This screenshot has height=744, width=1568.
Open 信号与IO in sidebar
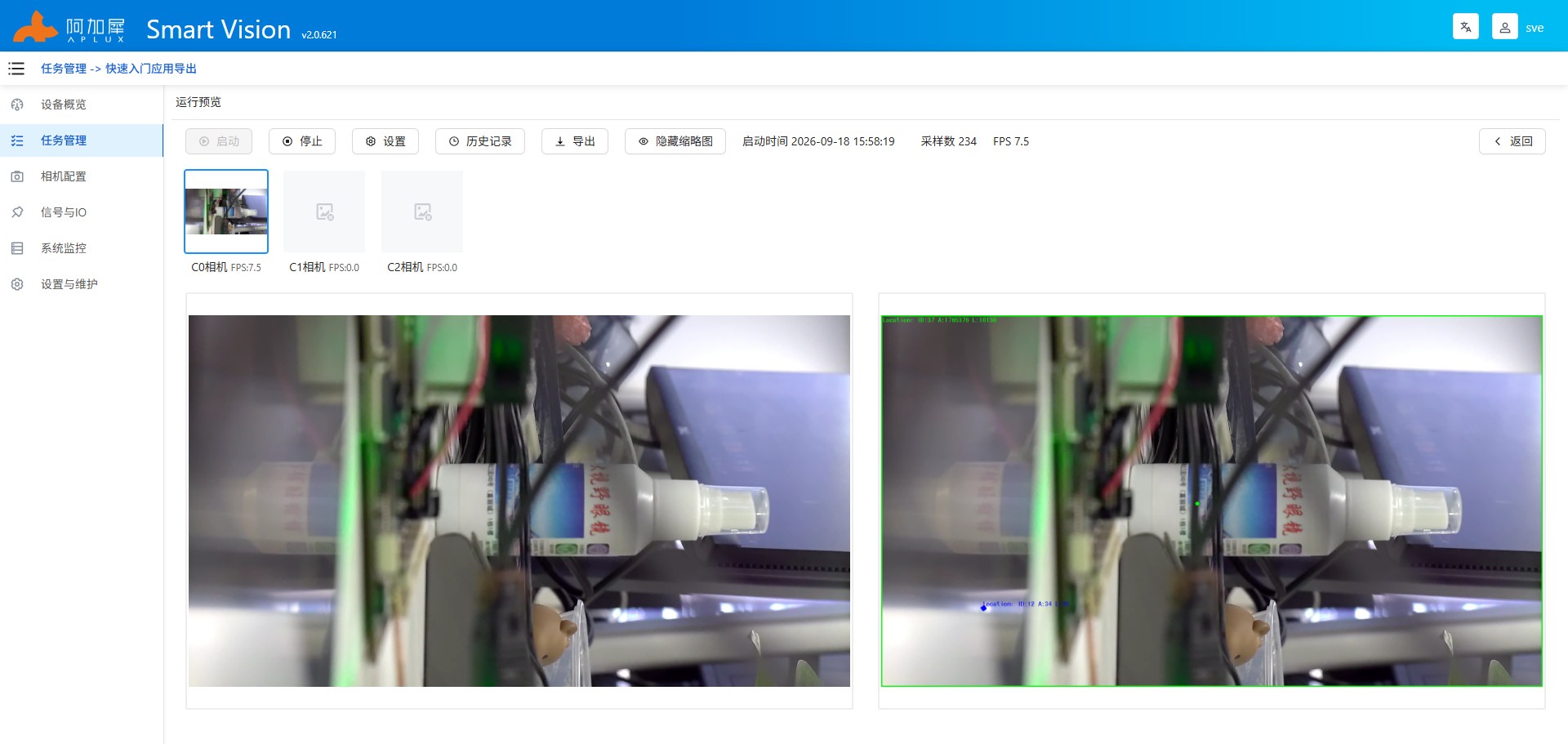click(82, 212)
